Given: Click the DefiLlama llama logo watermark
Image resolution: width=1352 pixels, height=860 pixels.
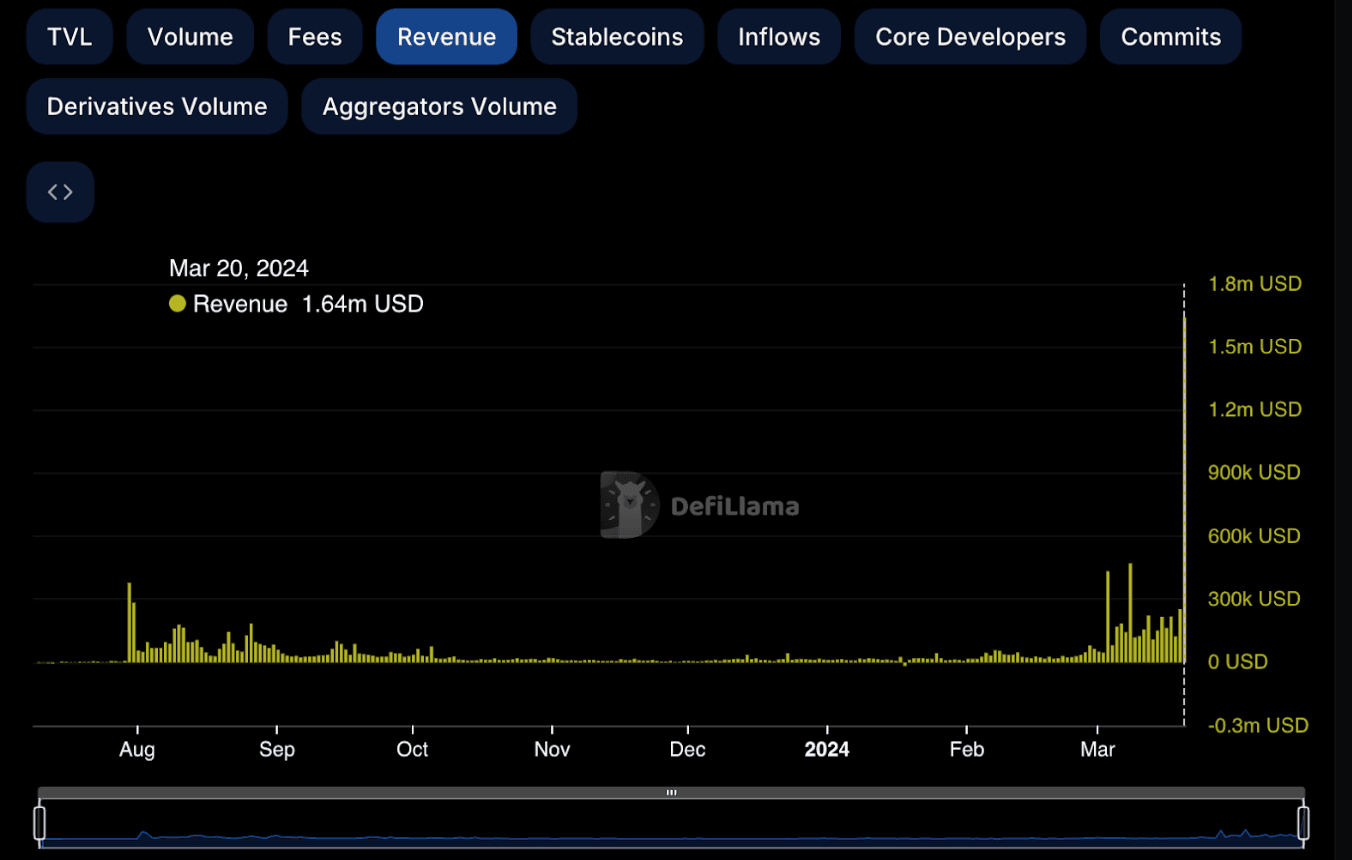Looking at the screenshot, I should 630,505.
